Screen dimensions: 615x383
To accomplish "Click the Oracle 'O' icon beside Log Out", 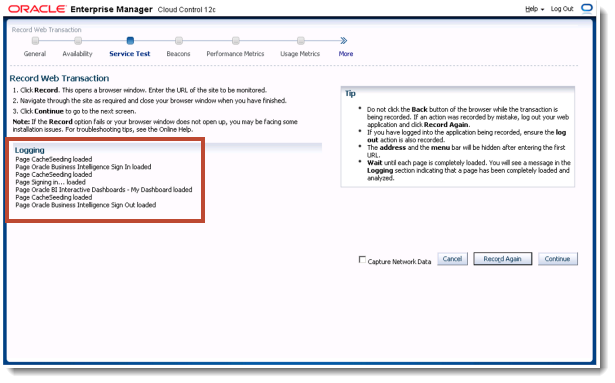I will [587, 8].
